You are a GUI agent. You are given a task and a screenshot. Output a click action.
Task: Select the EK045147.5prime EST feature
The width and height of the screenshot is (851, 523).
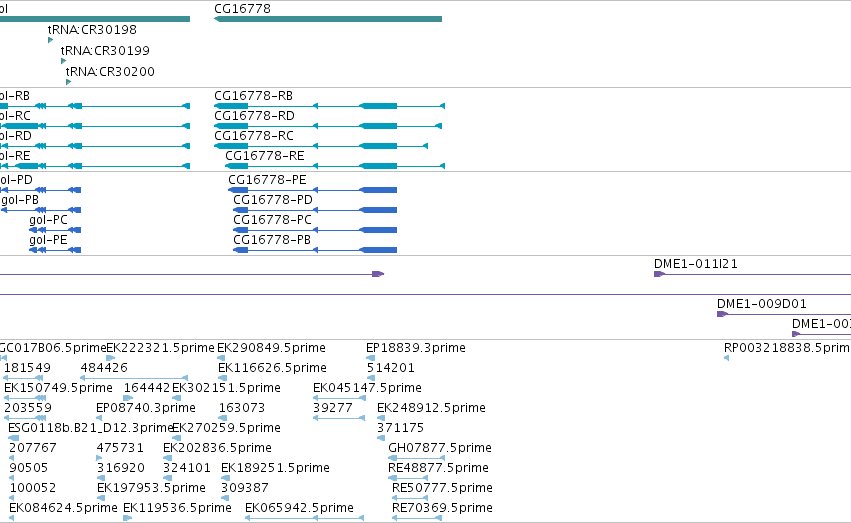coord(339,398)
